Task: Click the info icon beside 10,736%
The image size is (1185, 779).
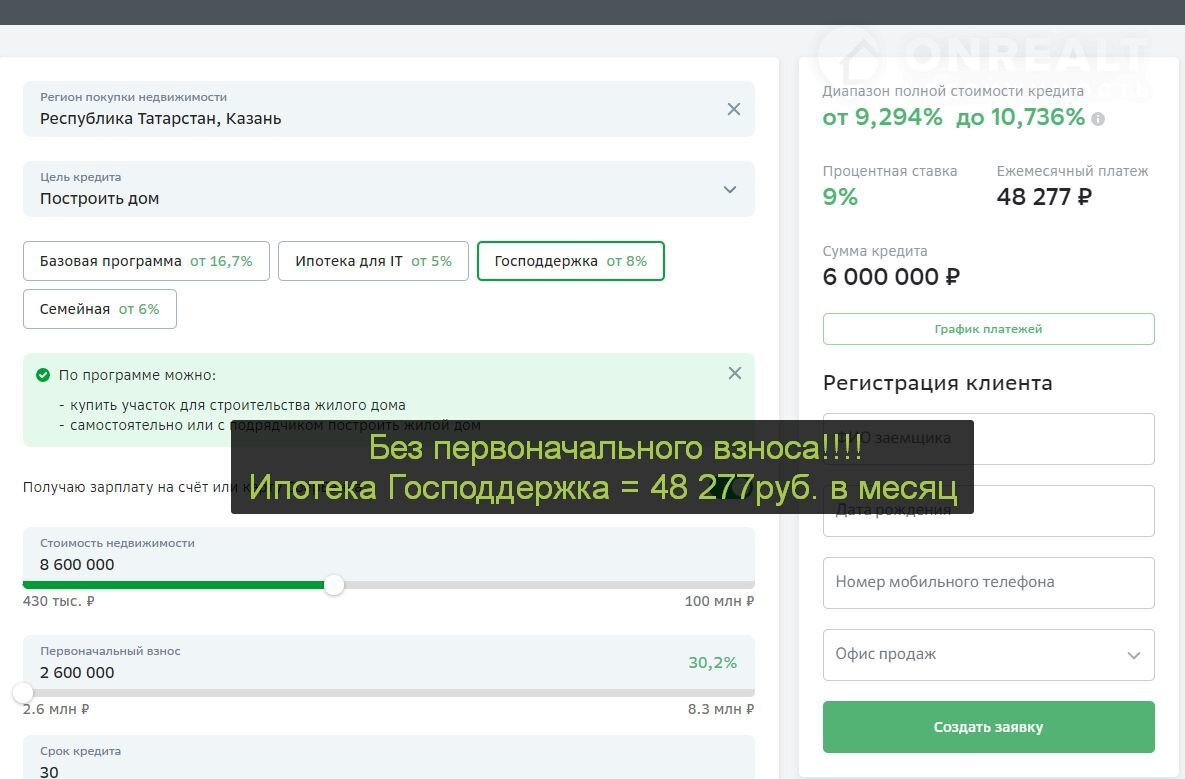Action: (1098, 119)
